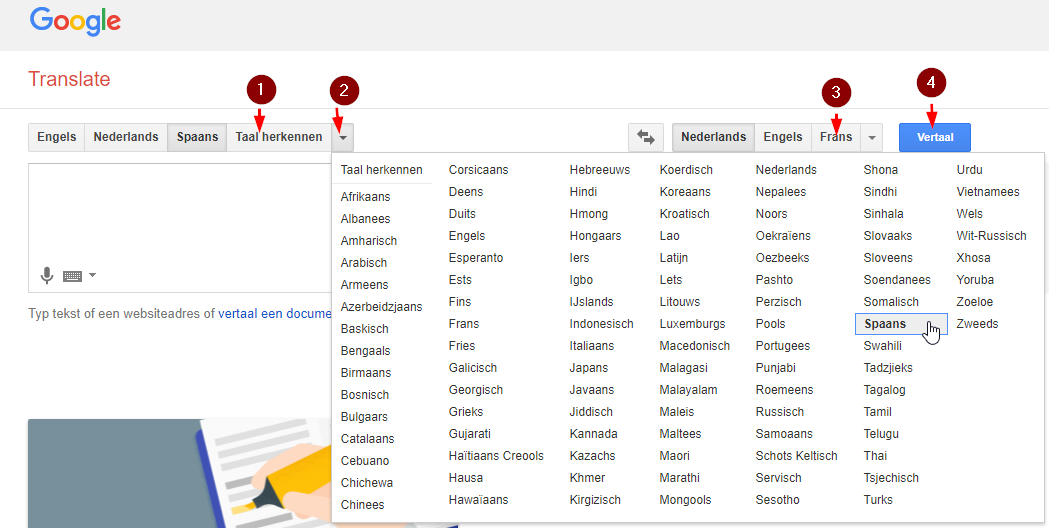Select Swahili language entry
This screenshot has height=528, width=1049.
[x=882, y=346]
